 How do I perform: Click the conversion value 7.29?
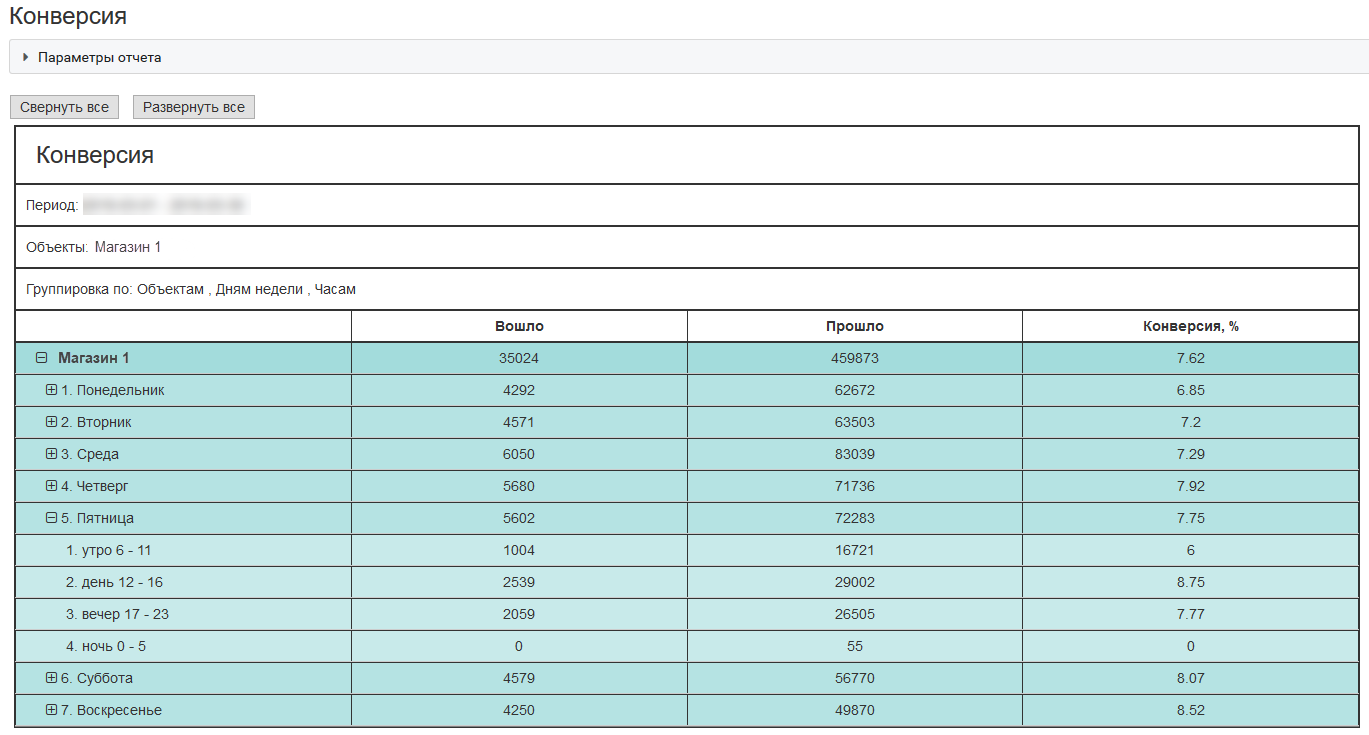(x=1191, y=454)
